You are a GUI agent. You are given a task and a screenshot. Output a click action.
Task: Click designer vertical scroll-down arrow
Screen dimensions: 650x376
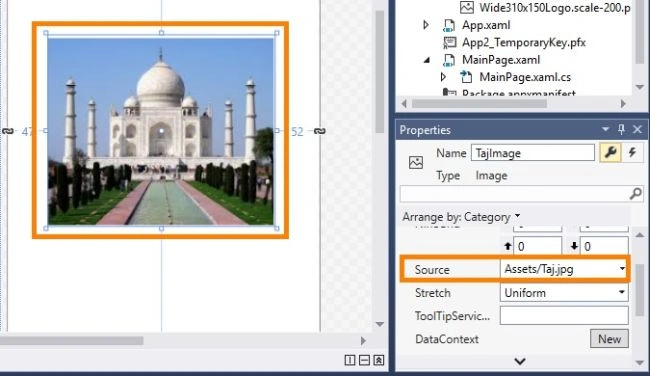(x=379, y=324)
